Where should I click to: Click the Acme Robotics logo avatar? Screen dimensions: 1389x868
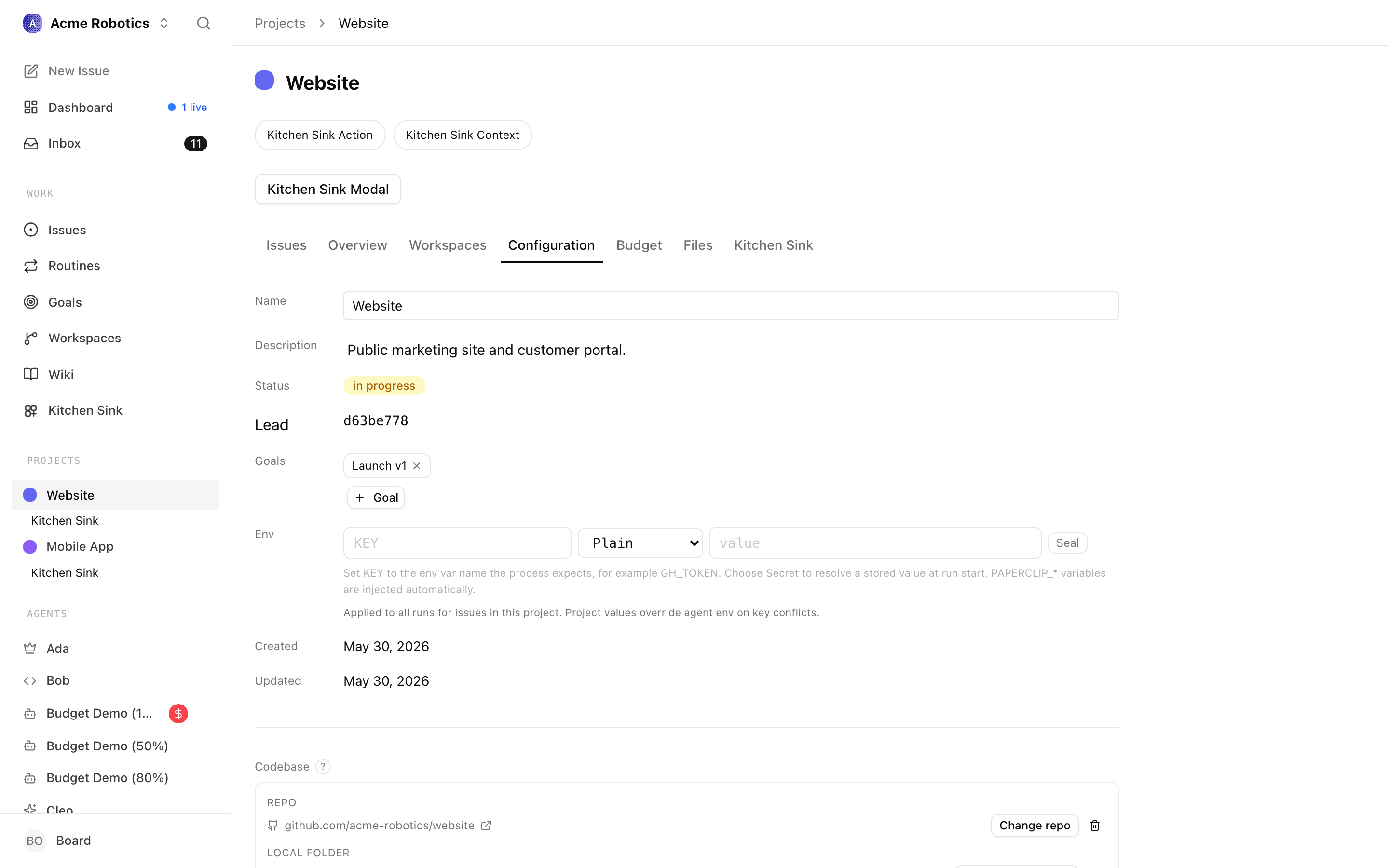[x=33, y=23]
